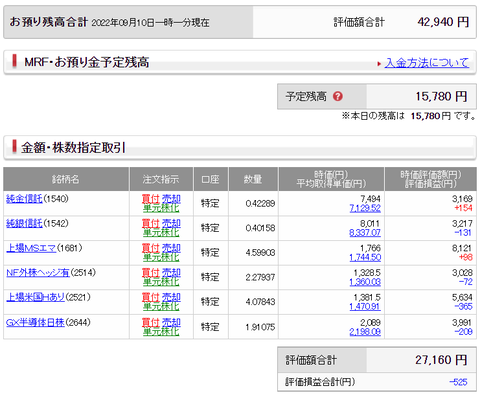This screenshot has width=480, height=395.
Task: Click the 評価額合計 27,160 円 value
Action: click(441, 360)
